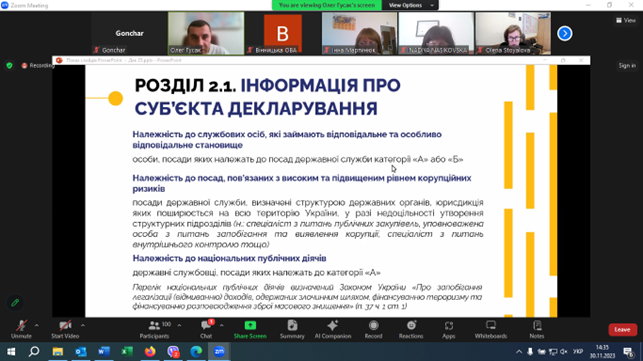Click the green encryption shield icon
Viewport: 643px width, 361px height.
pos(9,66)
